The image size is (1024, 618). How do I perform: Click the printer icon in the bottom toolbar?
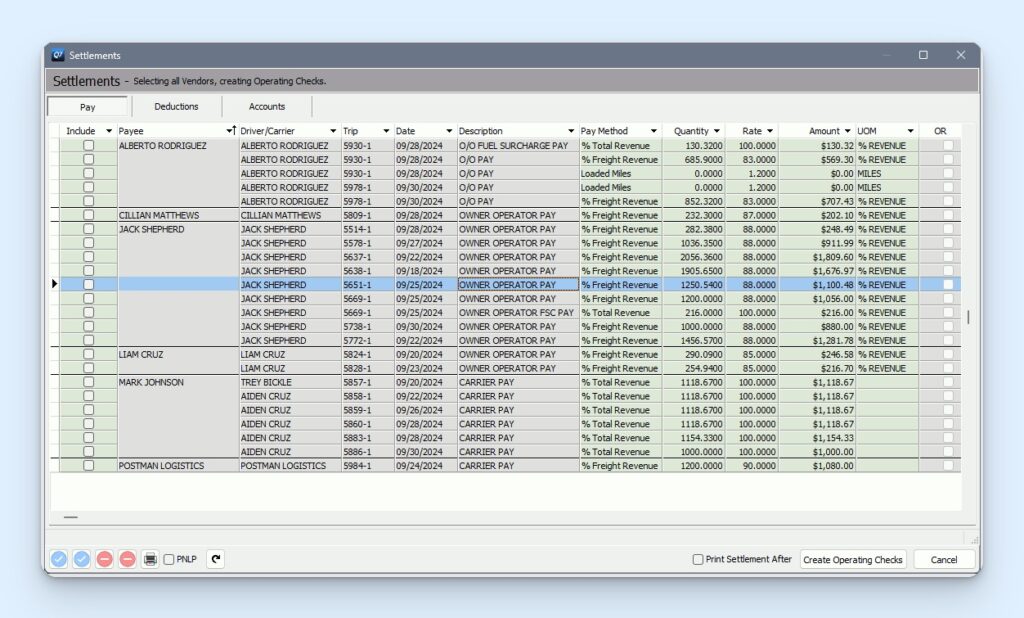pos(150,559)
